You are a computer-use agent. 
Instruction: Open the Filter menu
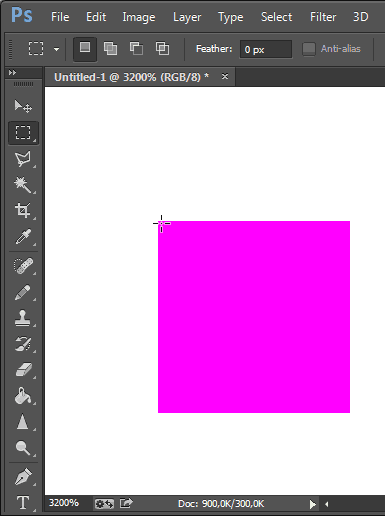click(x=323, y=17)
